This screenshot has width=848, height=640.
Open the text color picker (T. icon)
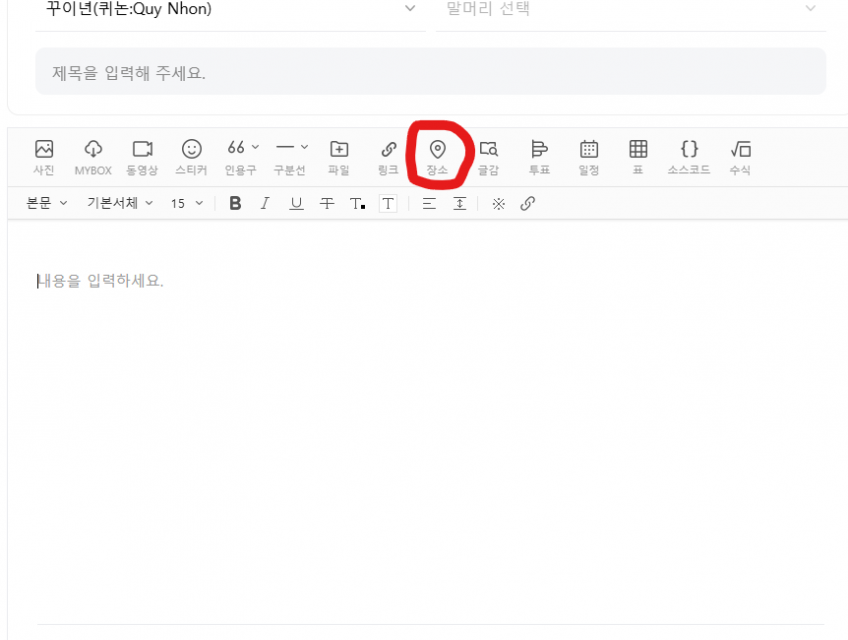(356, 203)
